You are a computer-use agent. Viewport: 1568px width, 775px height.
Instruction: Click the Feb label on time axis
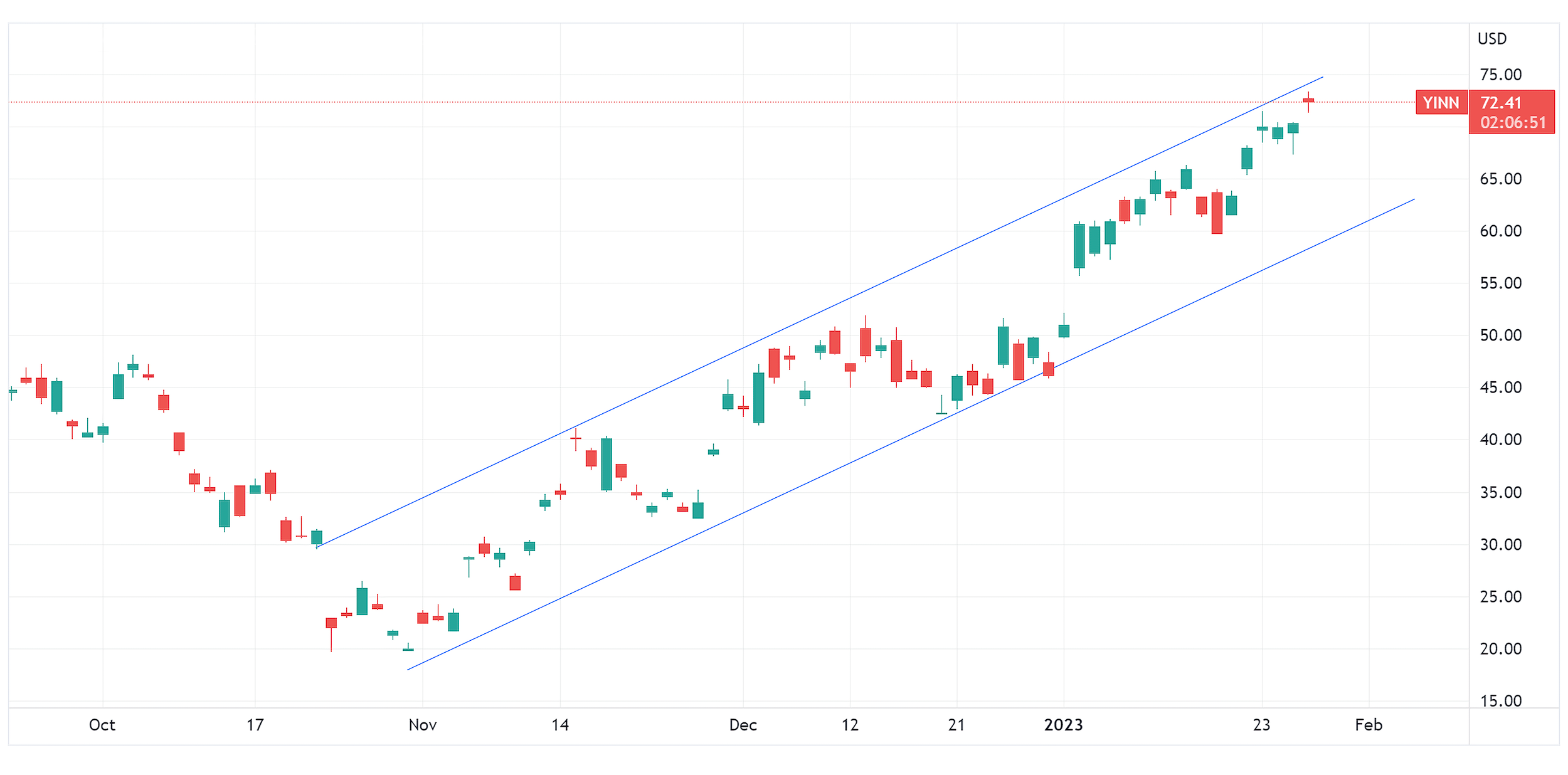point(1369,725)
